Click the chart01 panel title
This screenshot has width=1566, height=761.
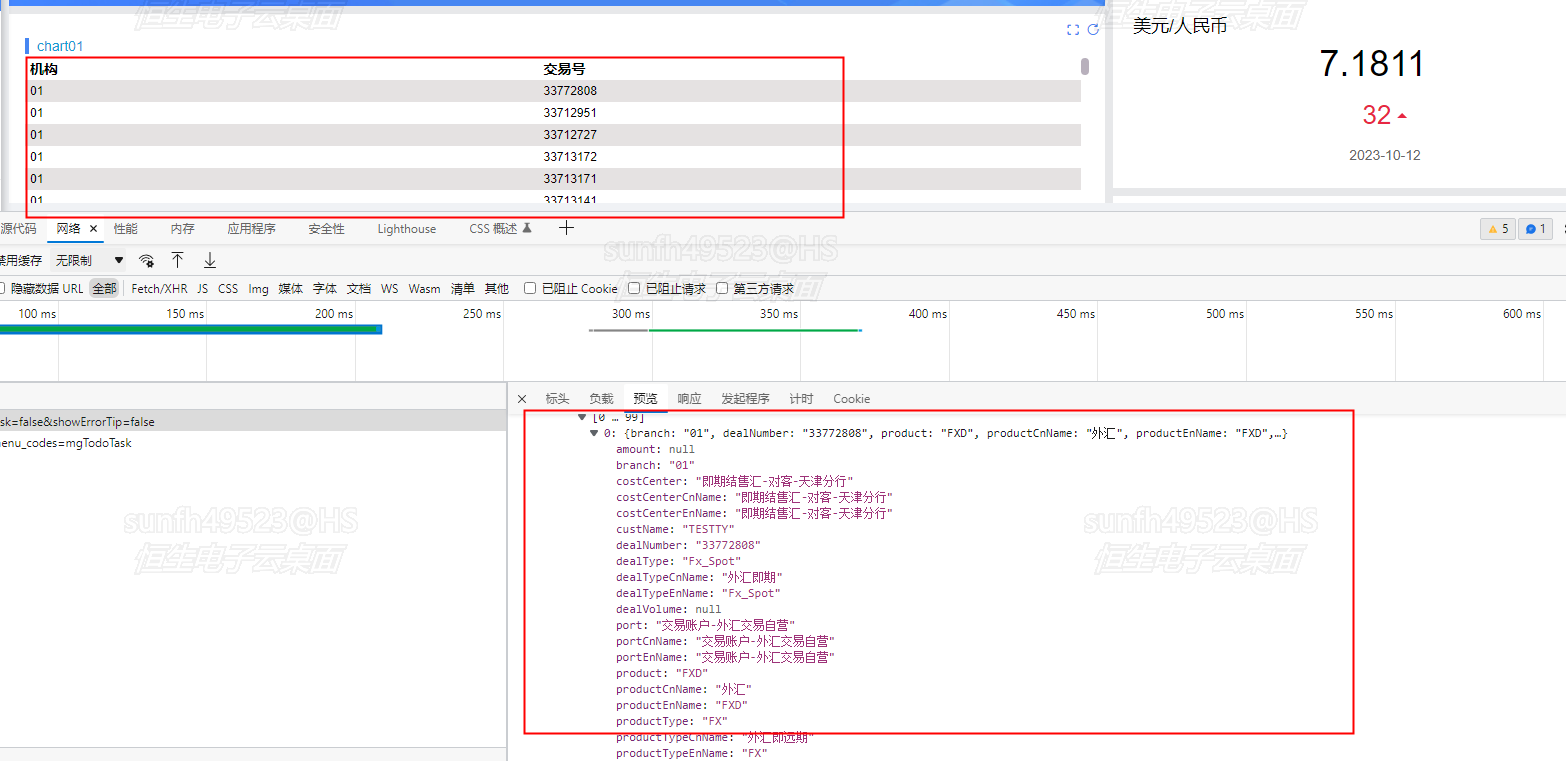60,46
